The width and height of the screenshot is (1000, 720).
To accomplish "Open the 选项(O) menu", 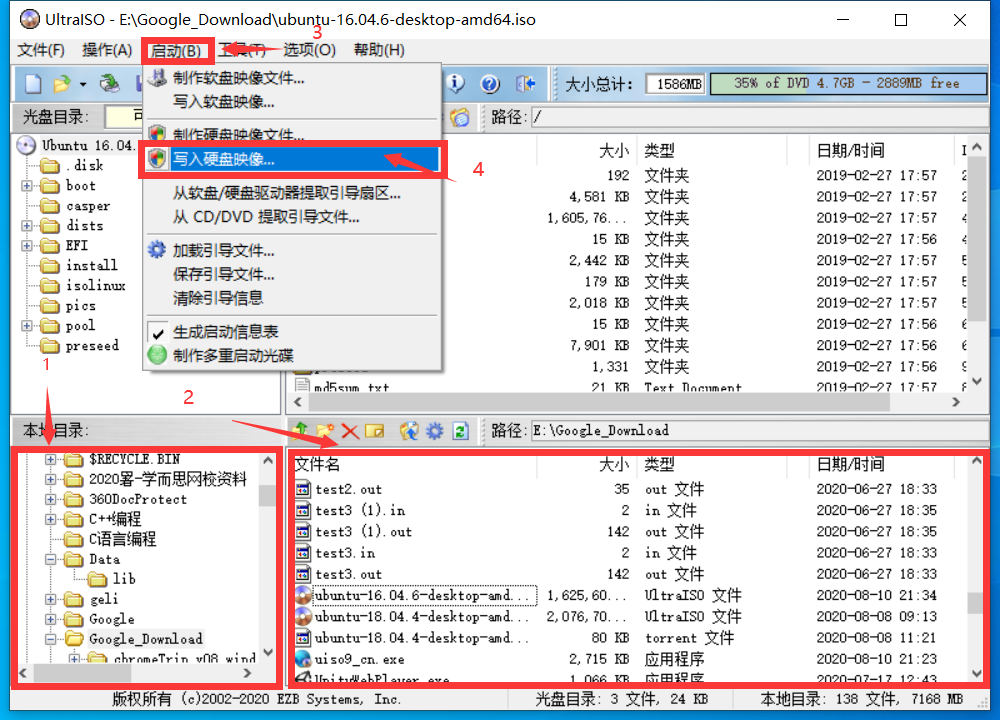I will (309, 50).
